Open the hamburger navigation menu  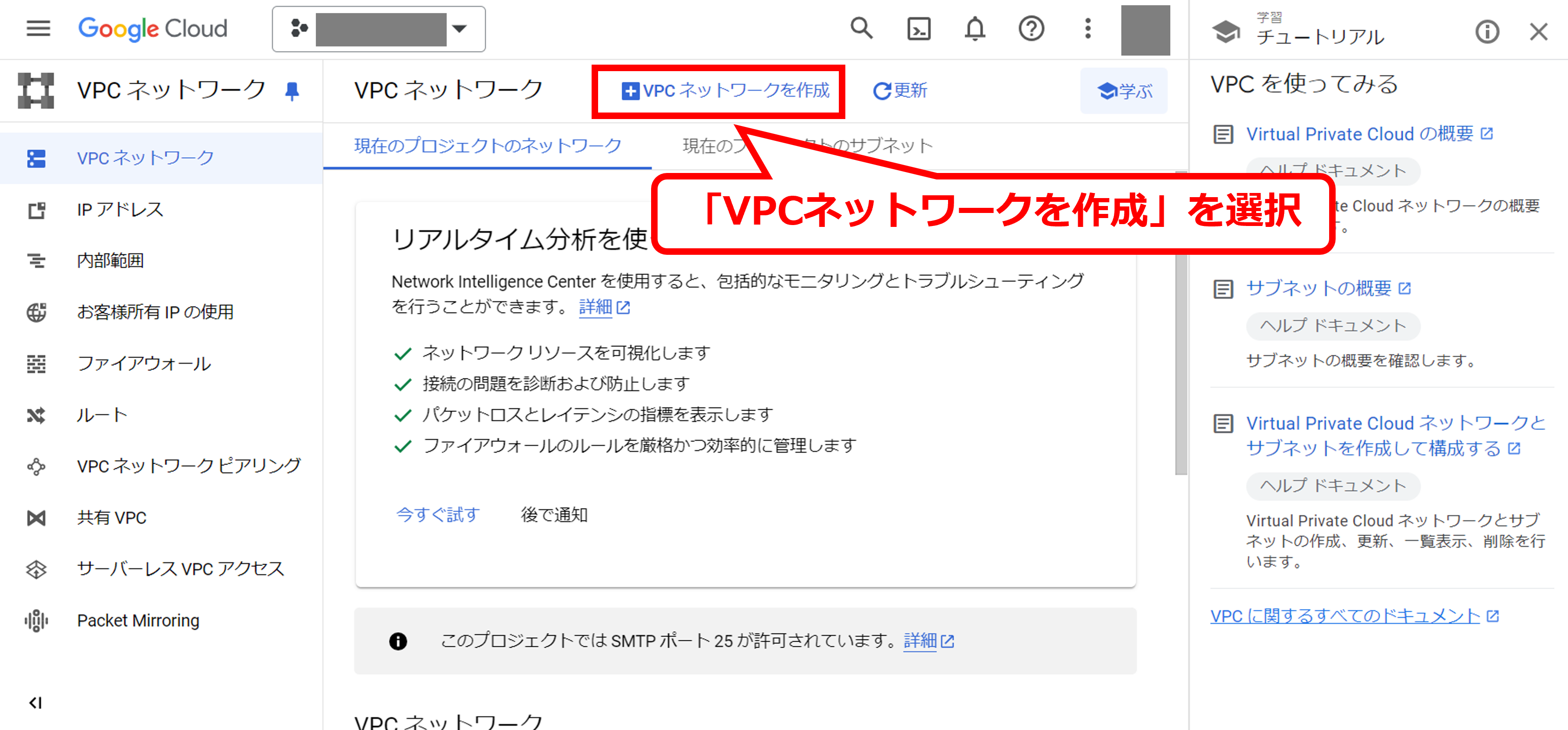click(x=38, y=29)
